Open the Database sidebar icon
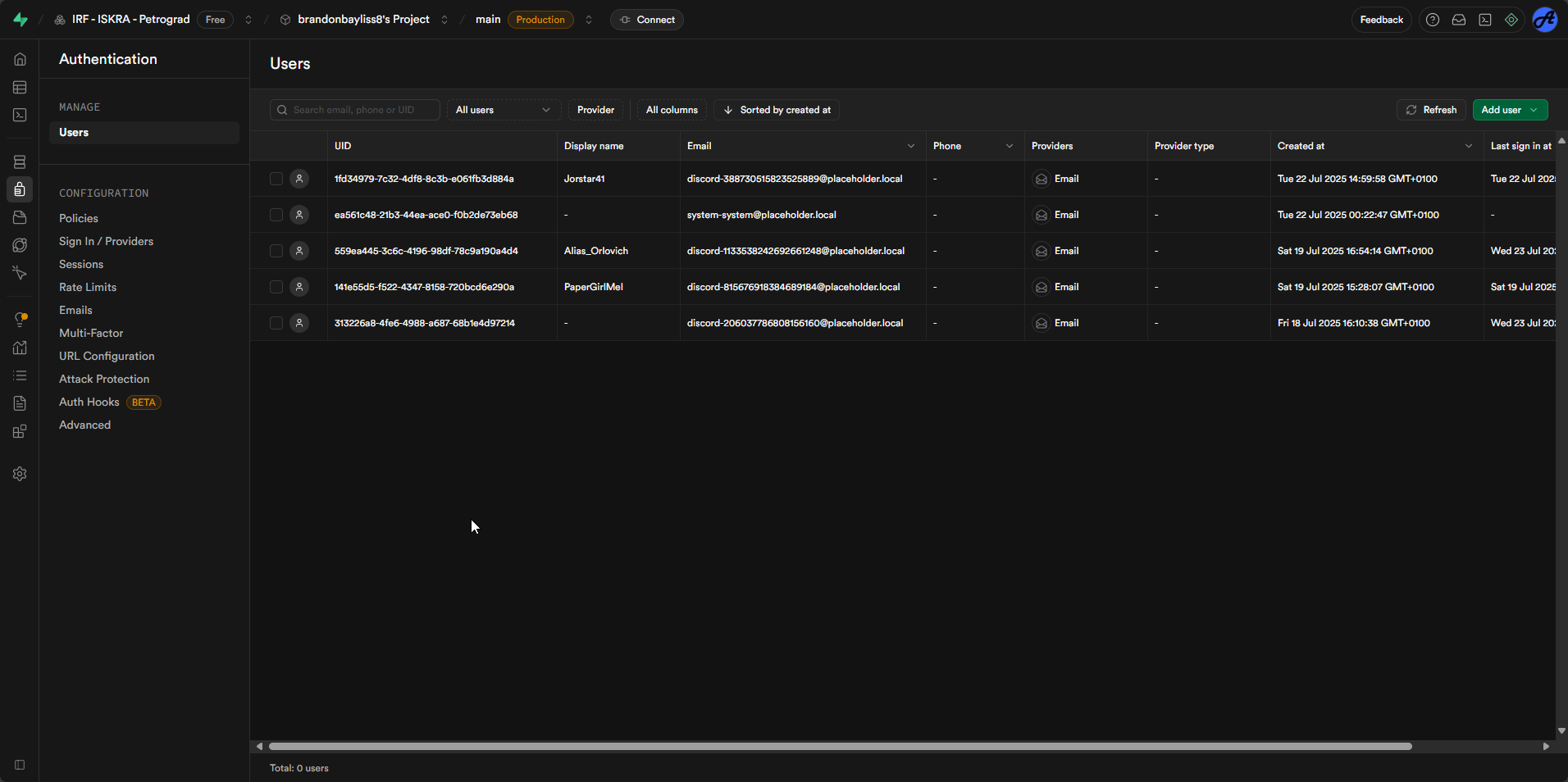Screen dimensions: 1568x782 pos(20,161)
